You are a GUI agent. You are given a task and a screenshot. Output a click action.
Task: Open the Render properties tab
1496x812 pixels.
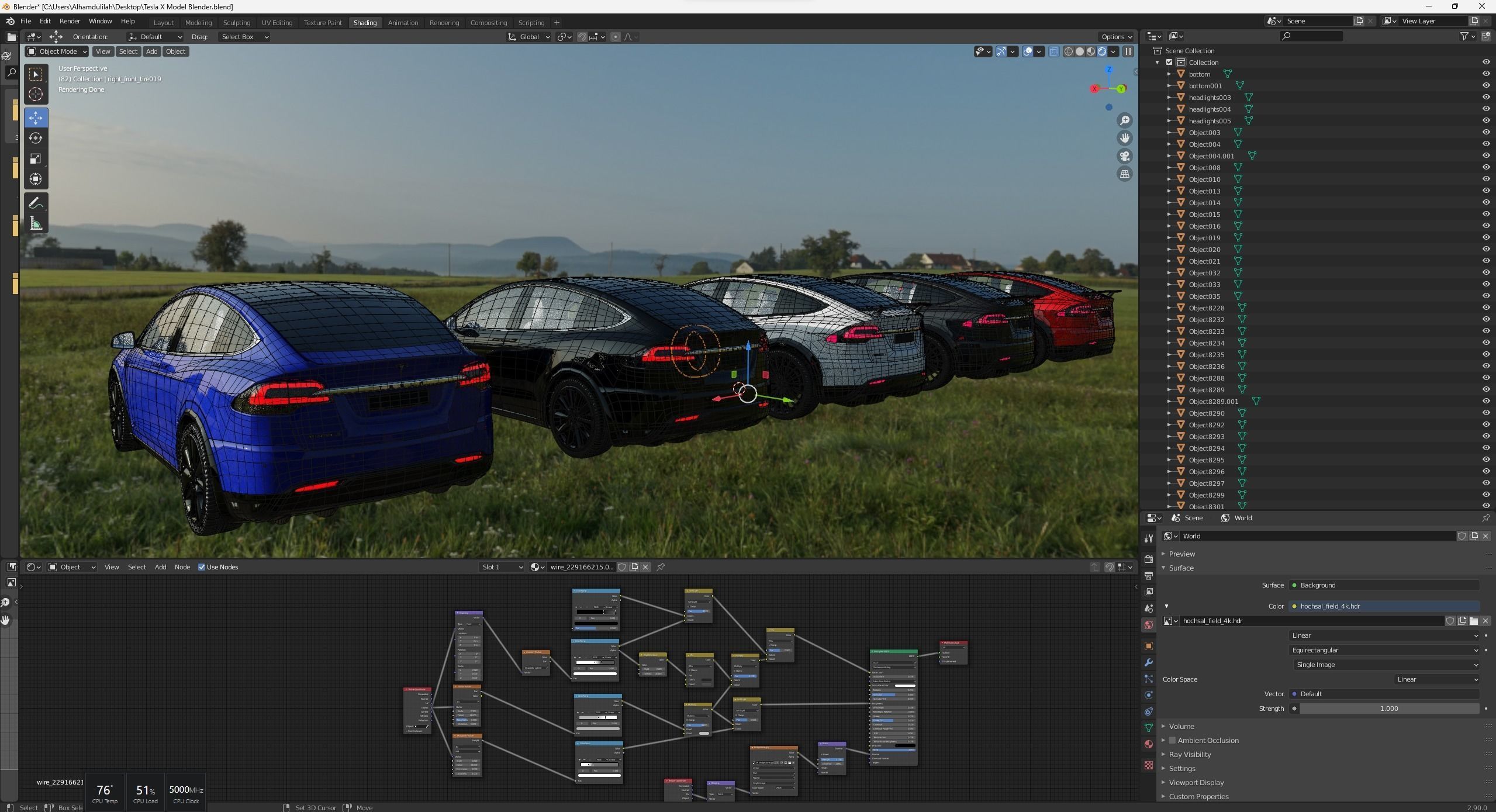pyautogui.click(x=1148, y=559)
